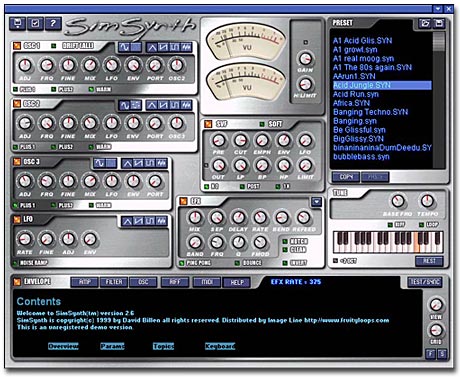The image size is (460, 377).
Task: Switch to the AMP envelope tab
Action: point(85,282)
